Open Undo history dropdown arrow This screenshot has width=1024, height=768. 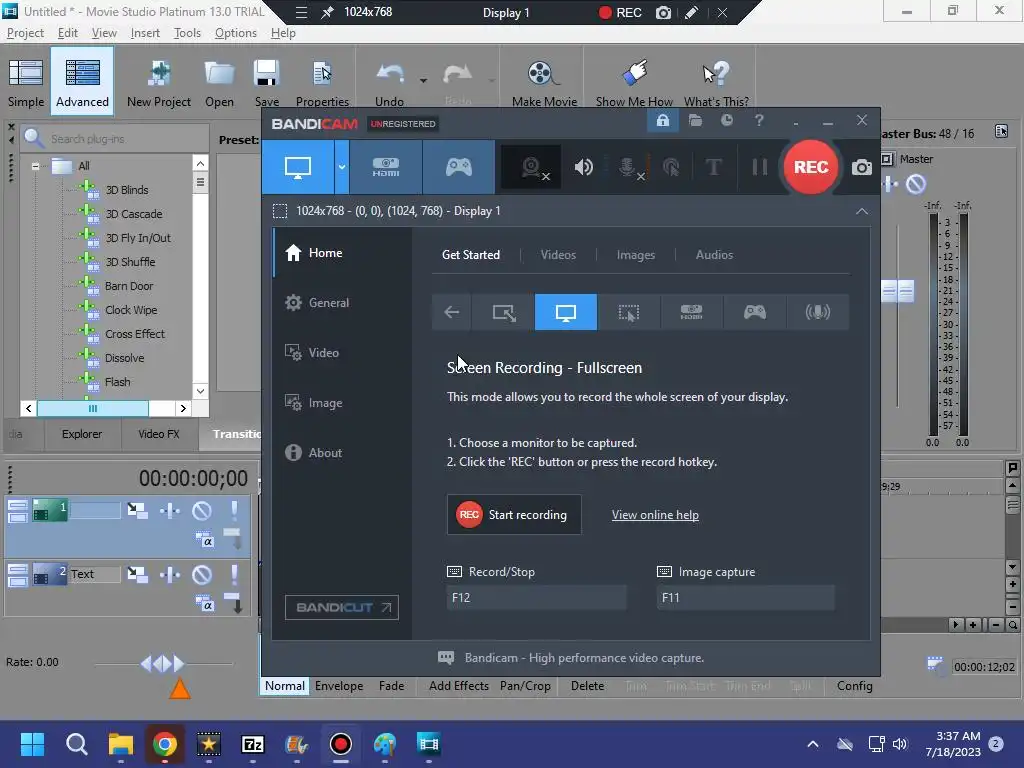pyautogui.click(x=423, y=81)
